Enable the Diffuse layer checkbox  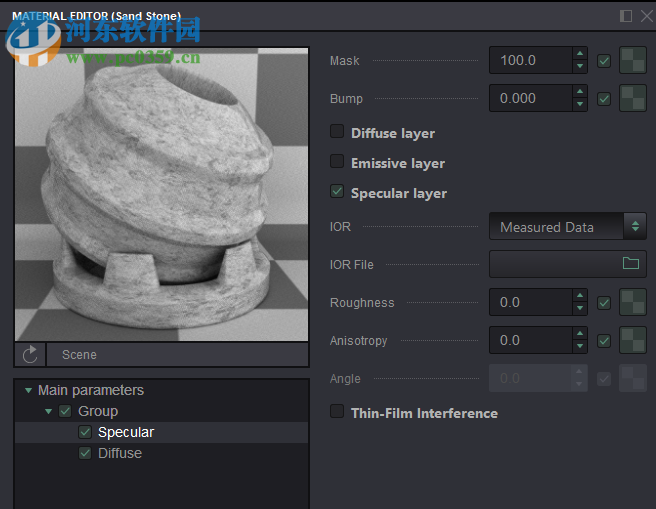point(337,133)
